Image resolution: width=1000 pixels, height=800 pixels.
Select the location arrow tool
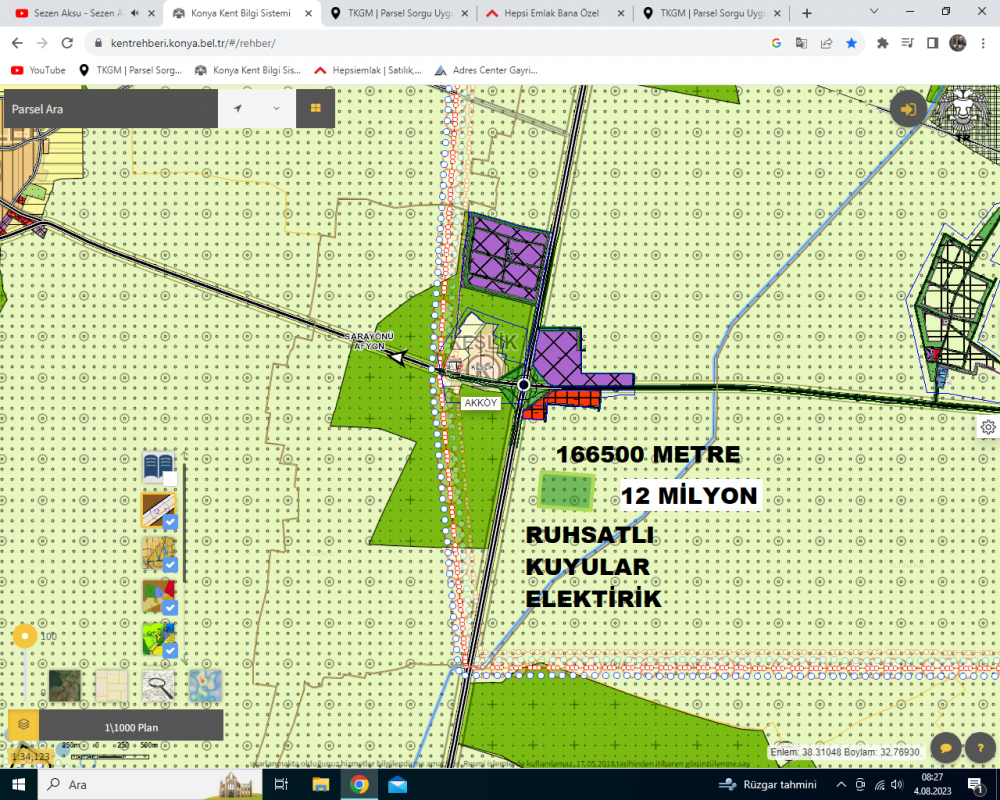coord(238,108)
